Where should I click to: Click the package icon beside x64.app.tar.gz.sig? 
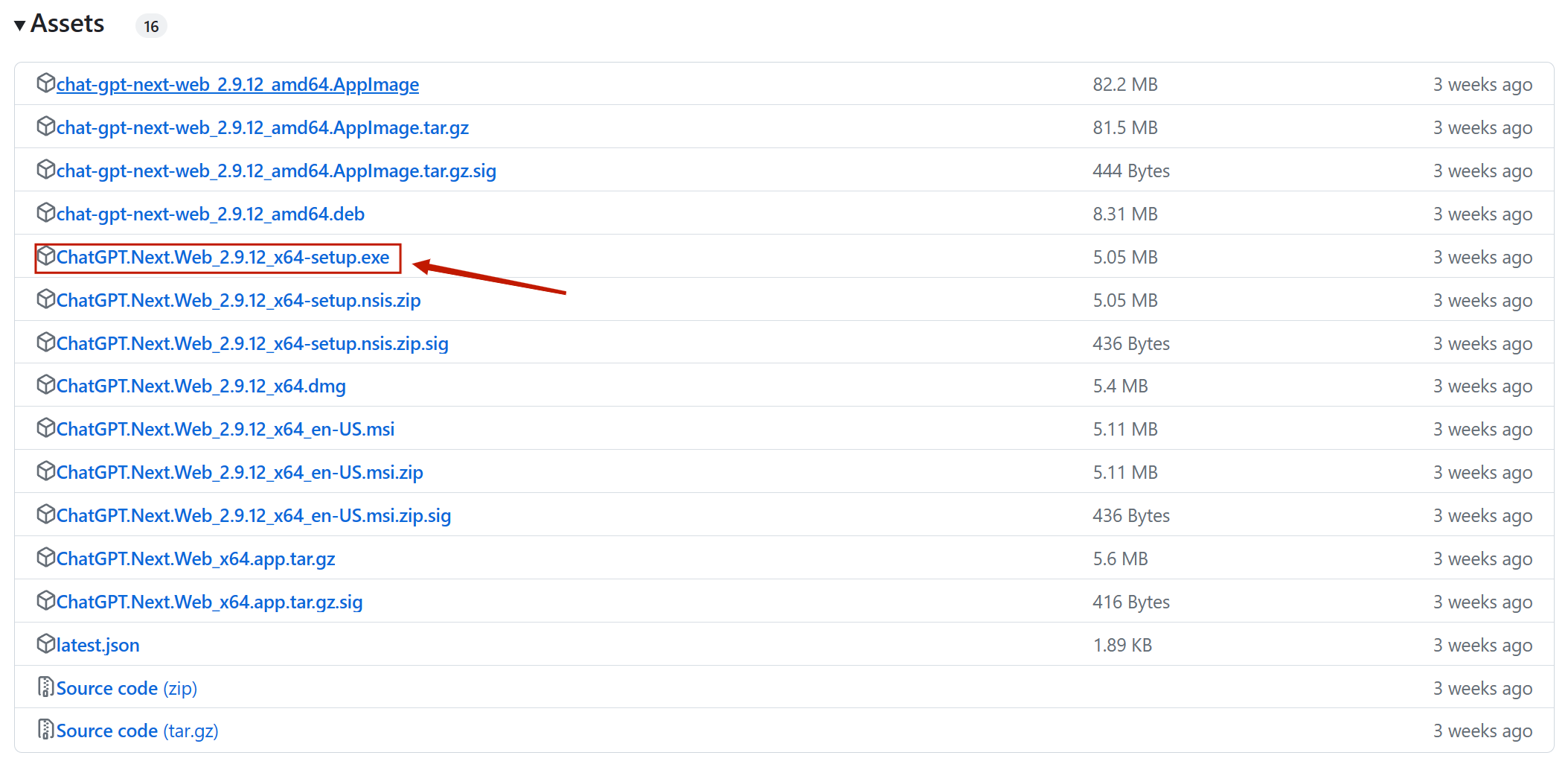coord(46,600)
